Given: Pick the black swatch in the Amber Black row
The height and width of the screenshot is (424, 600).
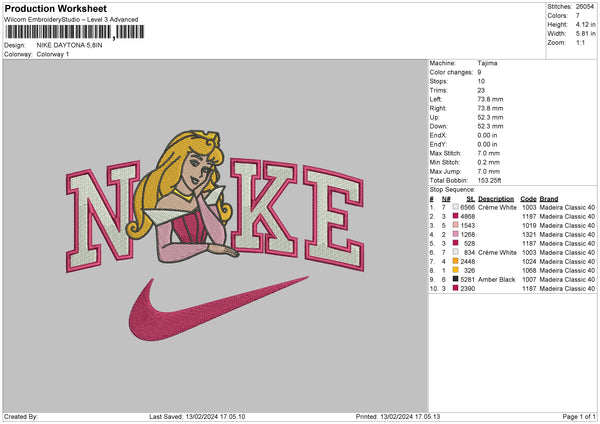Looking at the screenshot, I should click(x=455, y=279).
